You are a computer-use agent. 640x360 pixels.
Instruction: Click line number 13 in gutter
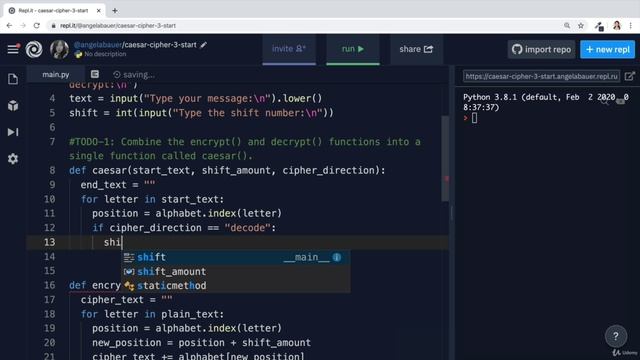(49, 242)
